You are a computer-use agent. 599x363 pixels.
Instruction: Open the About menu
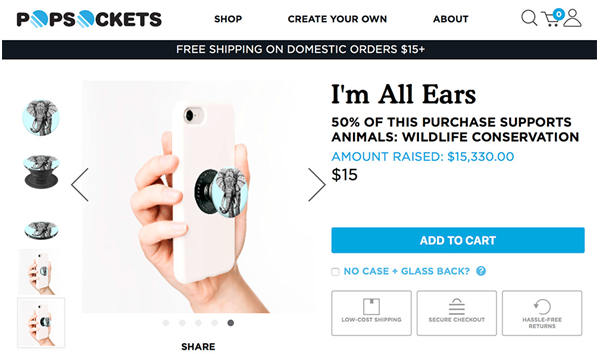point(451,19)
